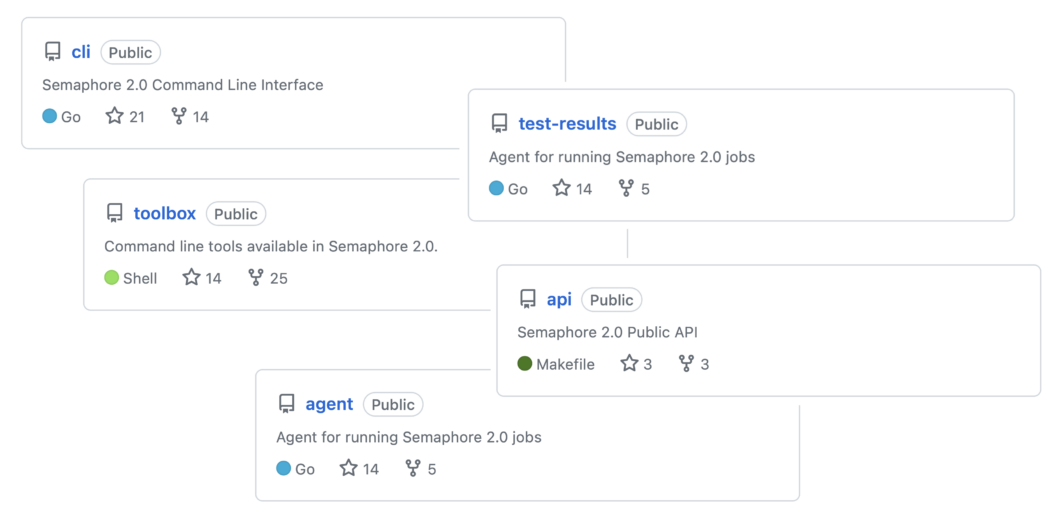Click the star icon in toolbox card

[191, 277]
